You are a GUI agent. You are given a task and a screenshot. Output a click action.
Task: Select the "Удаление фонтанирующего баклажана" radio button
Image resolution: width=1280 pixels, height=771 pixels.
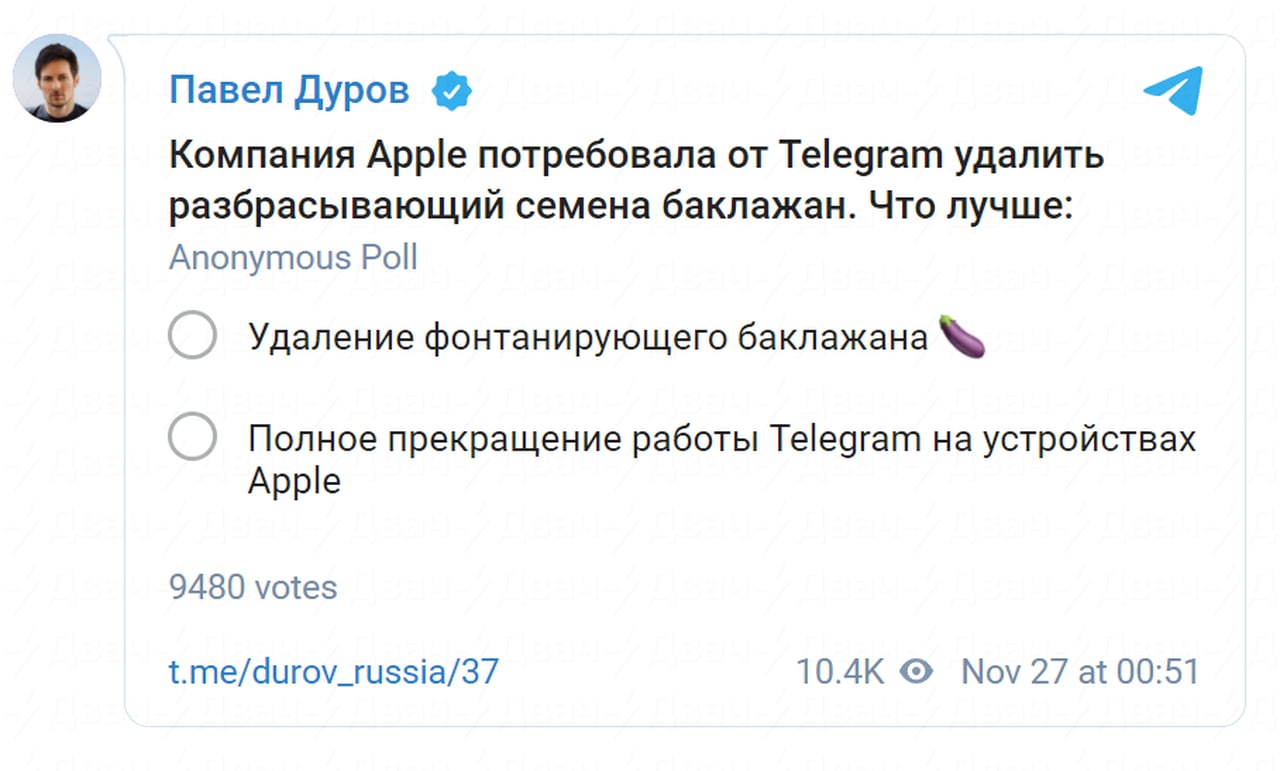193,335
